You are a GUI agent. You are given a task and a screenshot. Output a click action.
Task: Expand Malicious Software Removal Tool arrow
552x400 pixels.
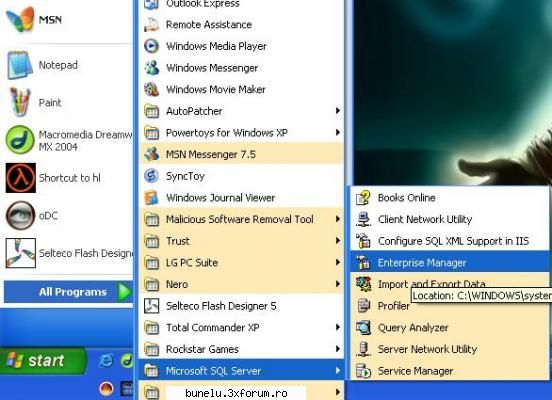click(338, 219)
